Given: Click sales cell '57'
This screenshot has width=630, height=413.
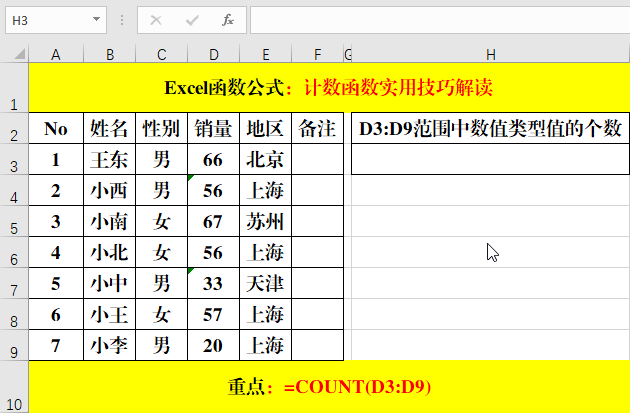Looking at the screenshot, I should 213,314.
